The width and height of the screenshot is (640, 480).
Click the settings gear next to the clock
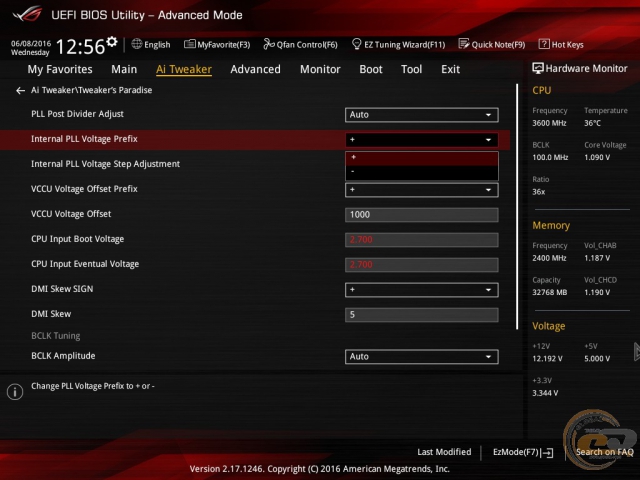point(112,41)
